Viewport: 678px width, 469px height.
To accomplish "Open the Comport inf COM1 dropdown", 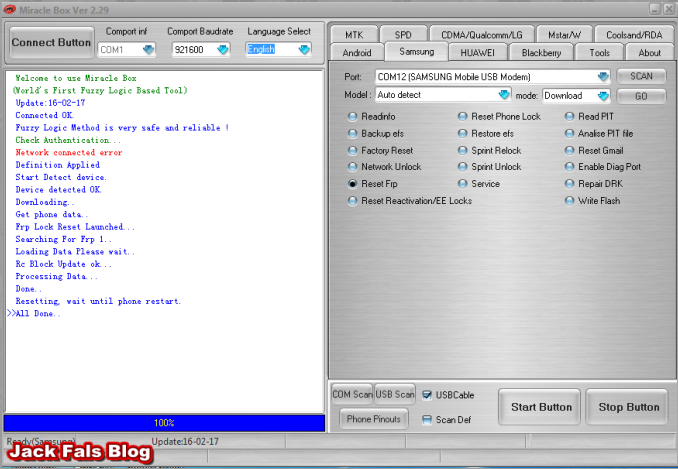I will (x=148, y=50).
